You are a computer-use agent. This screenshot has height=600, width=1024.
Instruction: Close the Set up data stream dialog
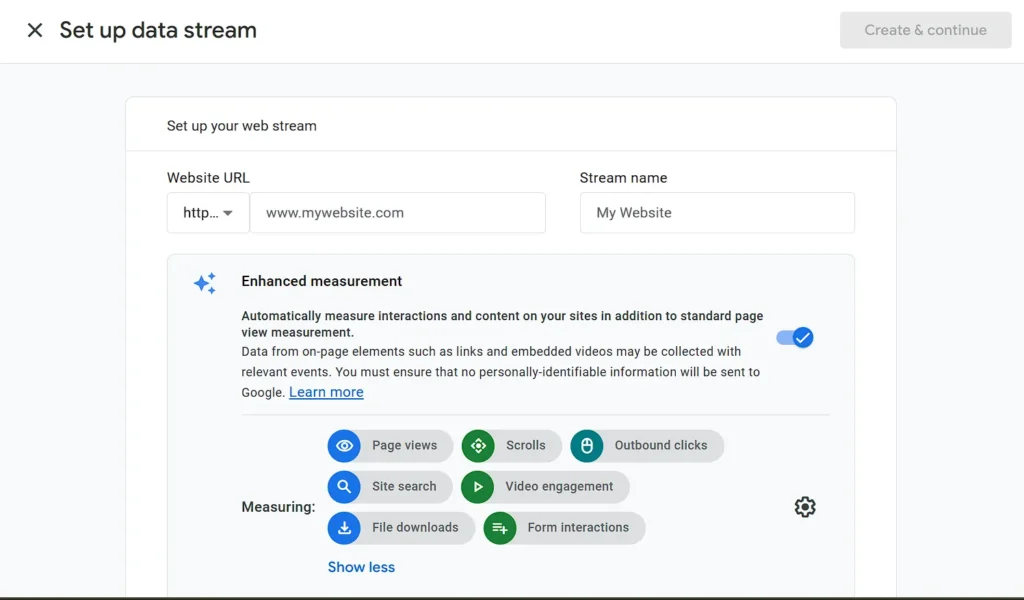(35, 30)
